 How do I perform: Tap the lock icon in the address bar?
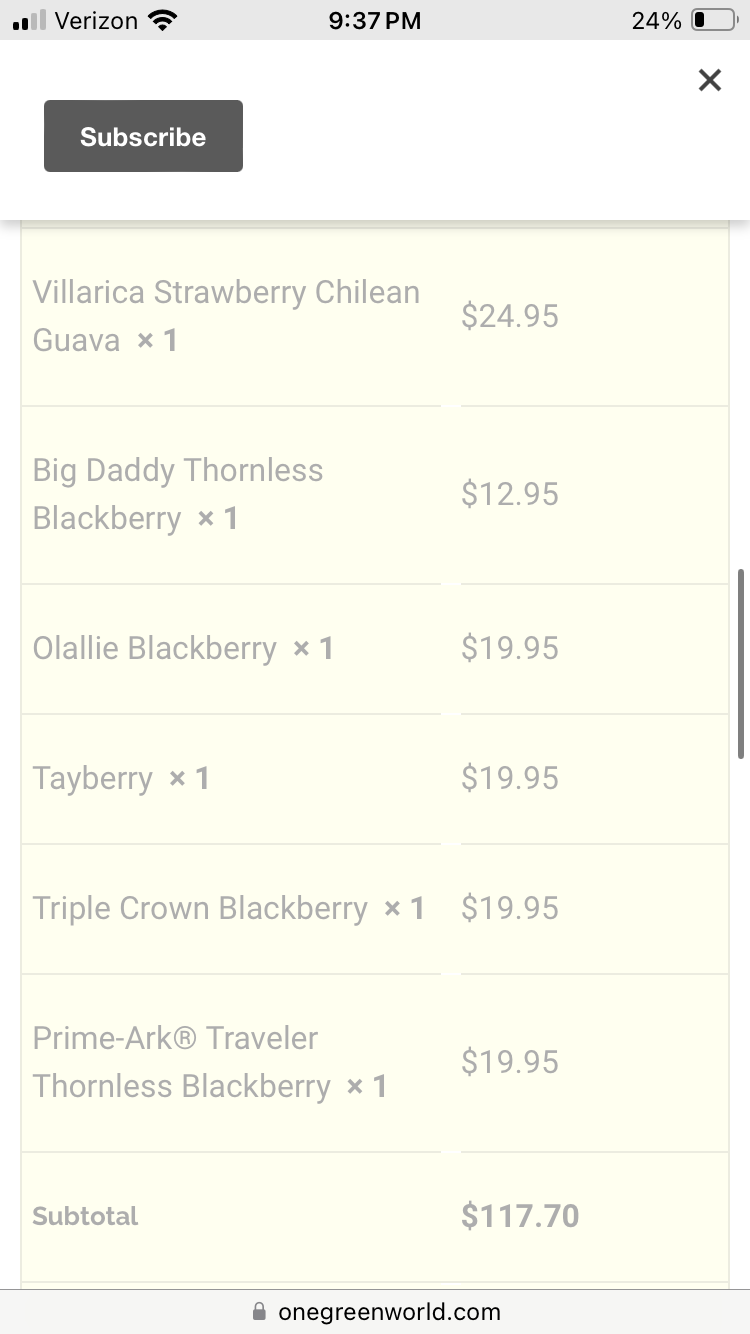260,1311
